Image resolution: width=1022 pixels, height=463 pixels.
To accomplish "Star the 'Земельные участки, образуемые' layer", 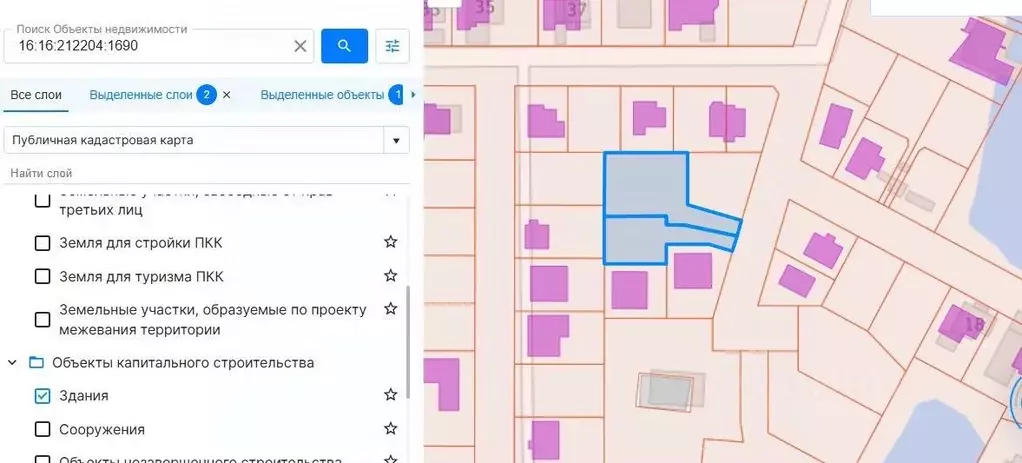I will [391, 310].
